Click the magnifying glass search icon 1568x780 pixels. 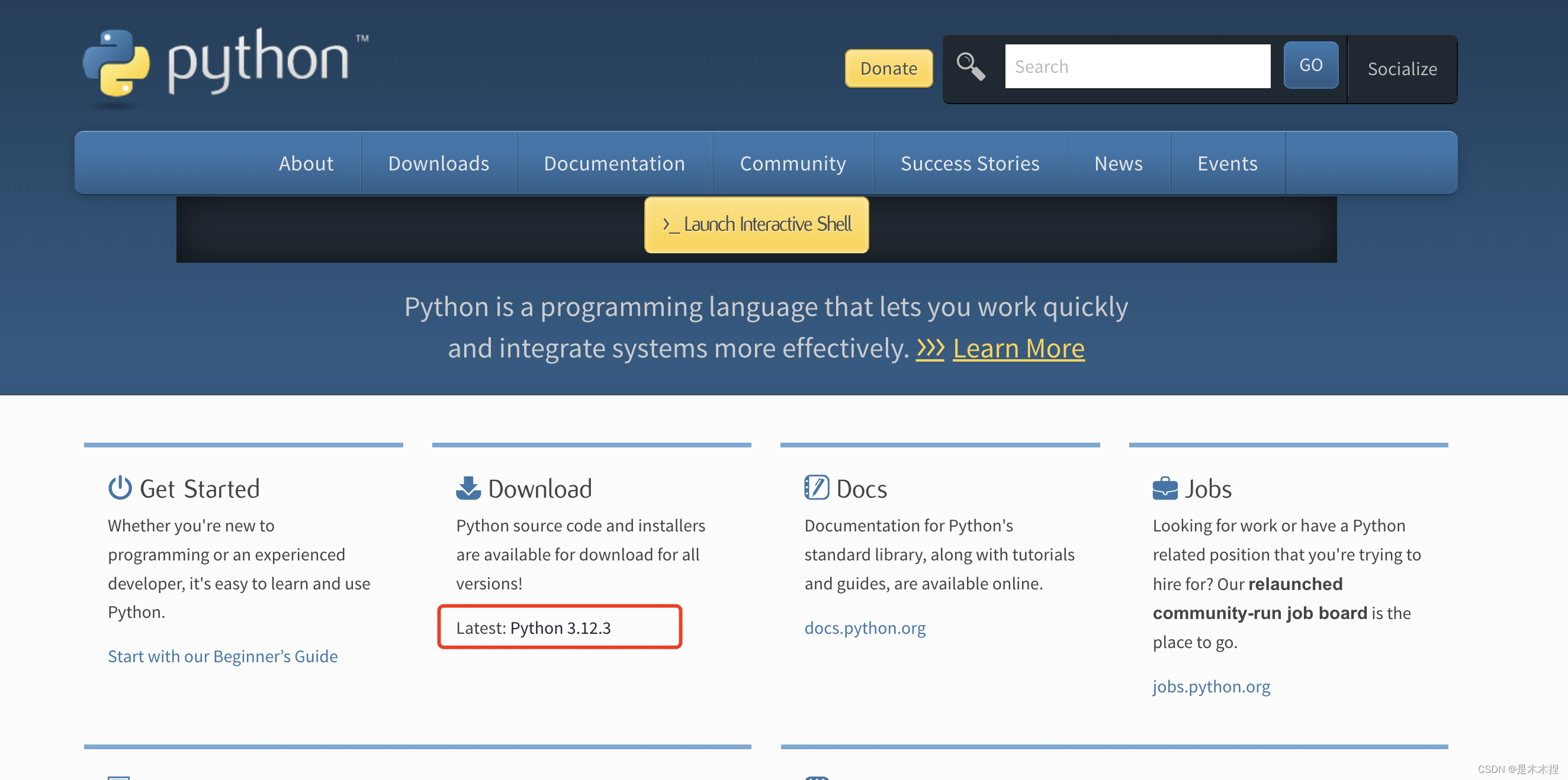point(971,66)
